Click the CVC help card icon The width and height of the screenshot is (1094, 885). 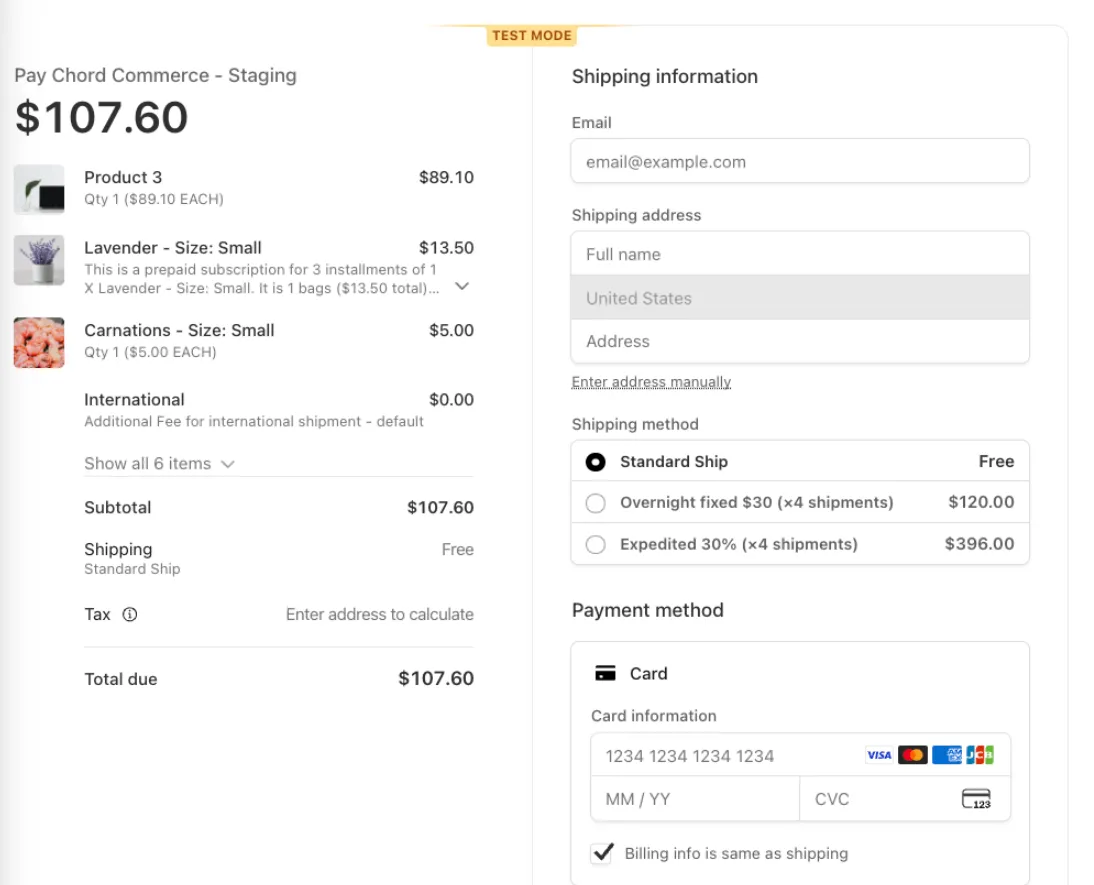[976, 798]
